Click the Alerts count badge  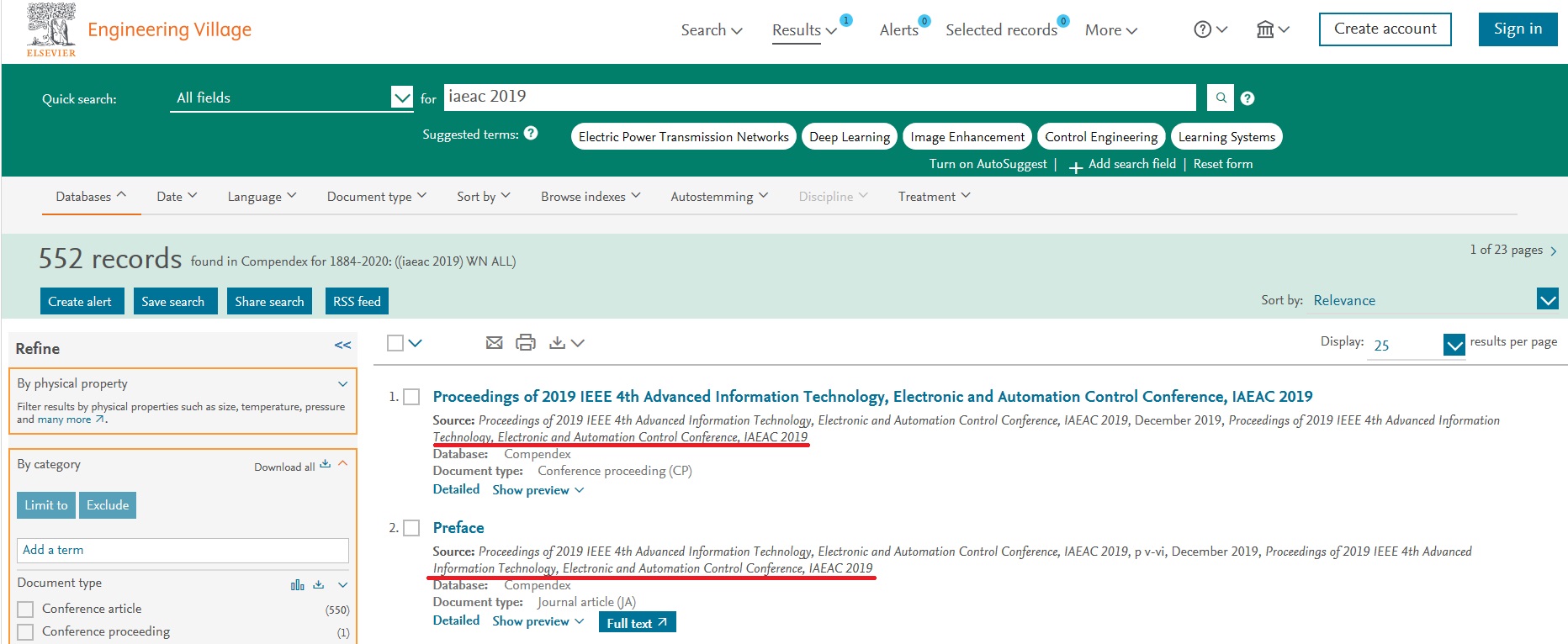tap(924, 21)
